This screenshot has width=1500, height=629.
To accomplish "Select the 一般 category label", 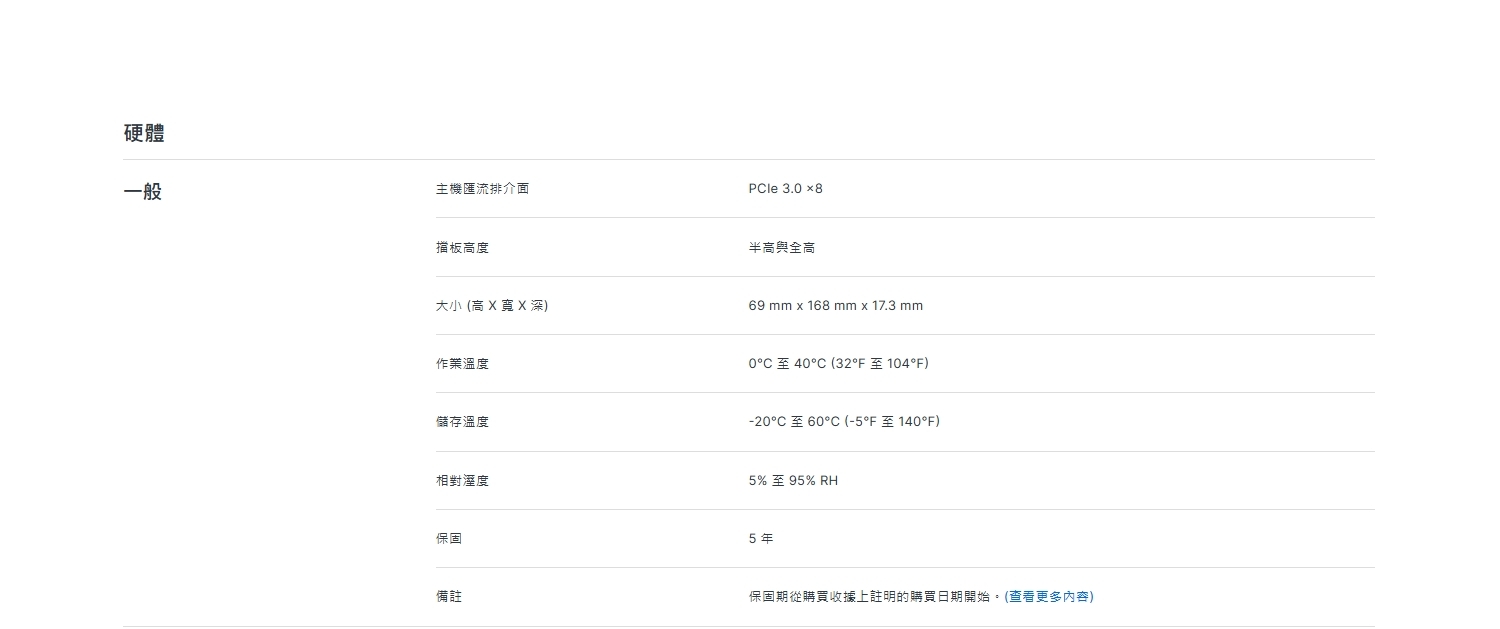I will [143, 191].
